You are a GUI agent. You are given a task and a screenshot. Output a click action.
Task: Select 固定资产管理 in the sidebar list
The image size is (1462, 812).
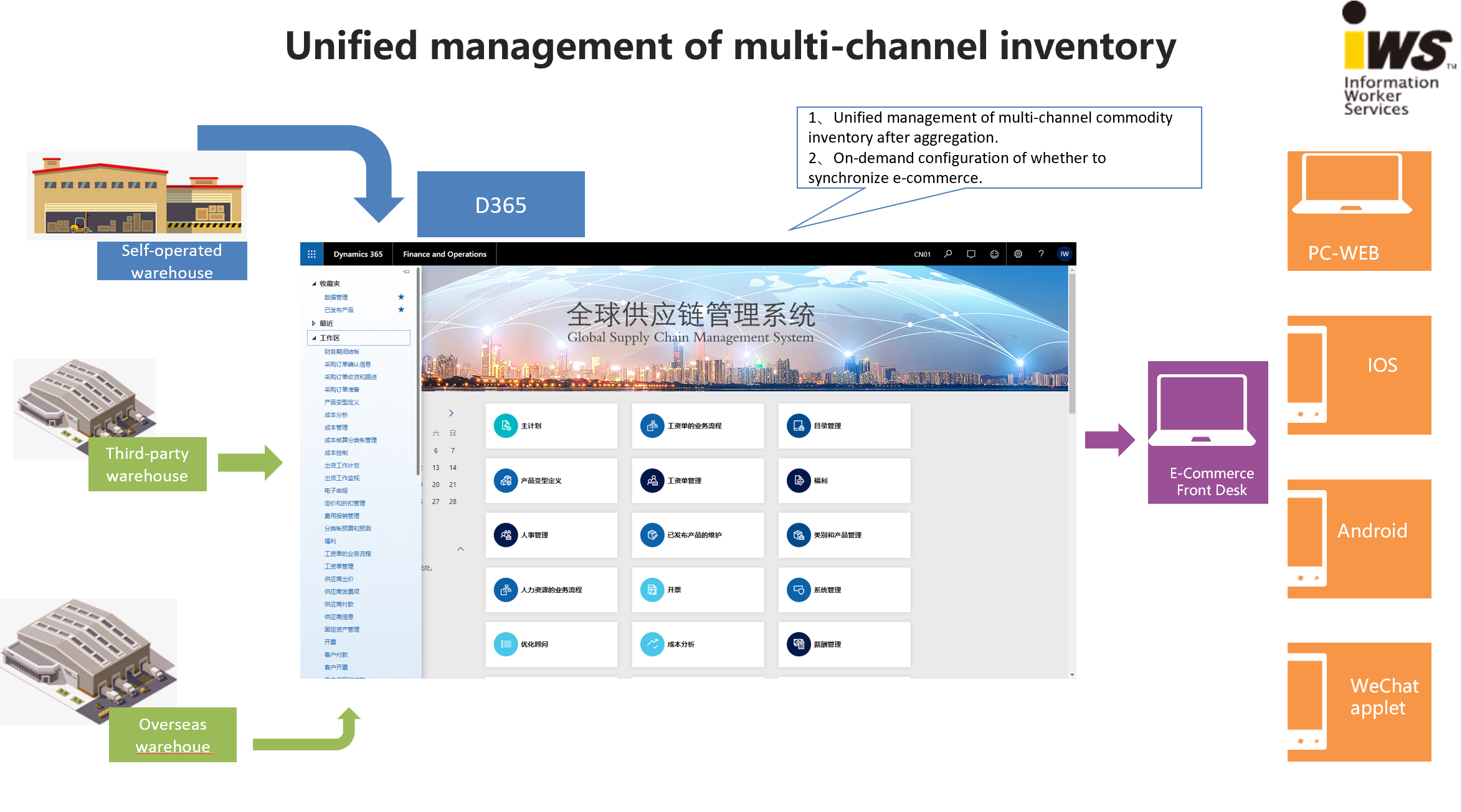[341, 630]
